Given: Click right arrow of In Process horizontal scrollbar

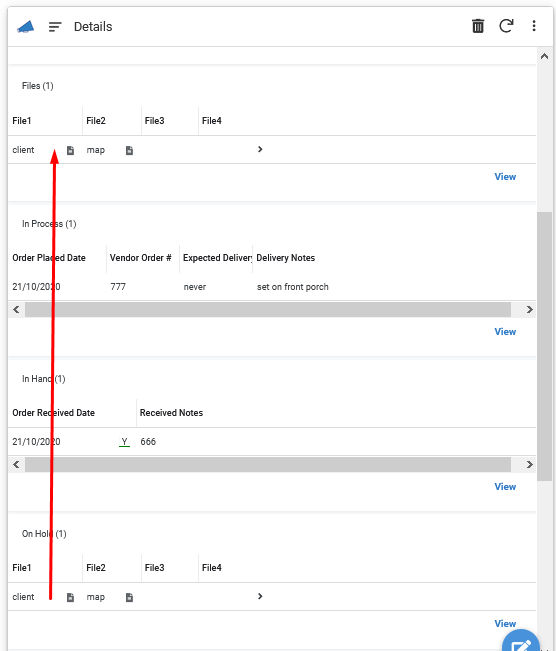Looking at the screenshot, I should coord(529,310).
